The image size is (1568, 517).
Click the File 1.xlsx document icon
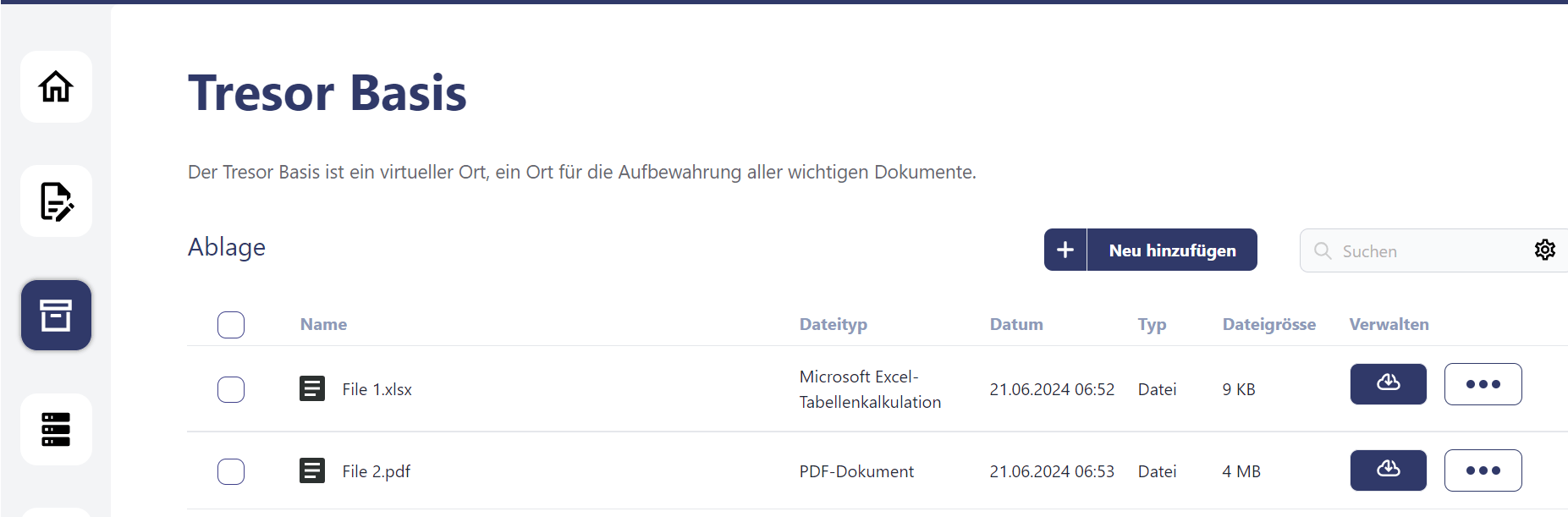tap(312, 389)
